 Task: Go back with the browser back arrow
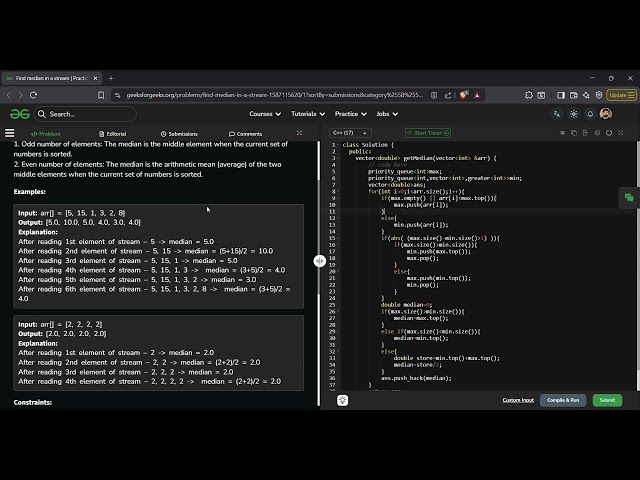click(9, 95)
